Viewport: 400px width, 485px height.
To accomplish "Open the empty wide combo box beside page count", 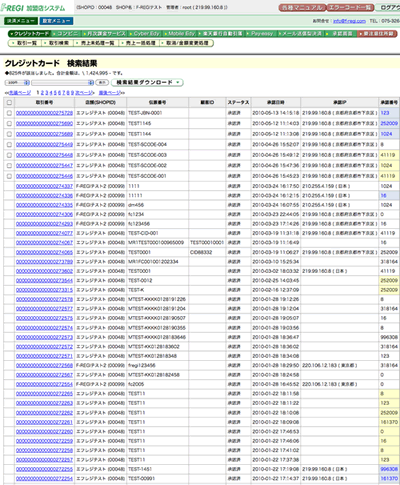I will (x=63, y=82).
